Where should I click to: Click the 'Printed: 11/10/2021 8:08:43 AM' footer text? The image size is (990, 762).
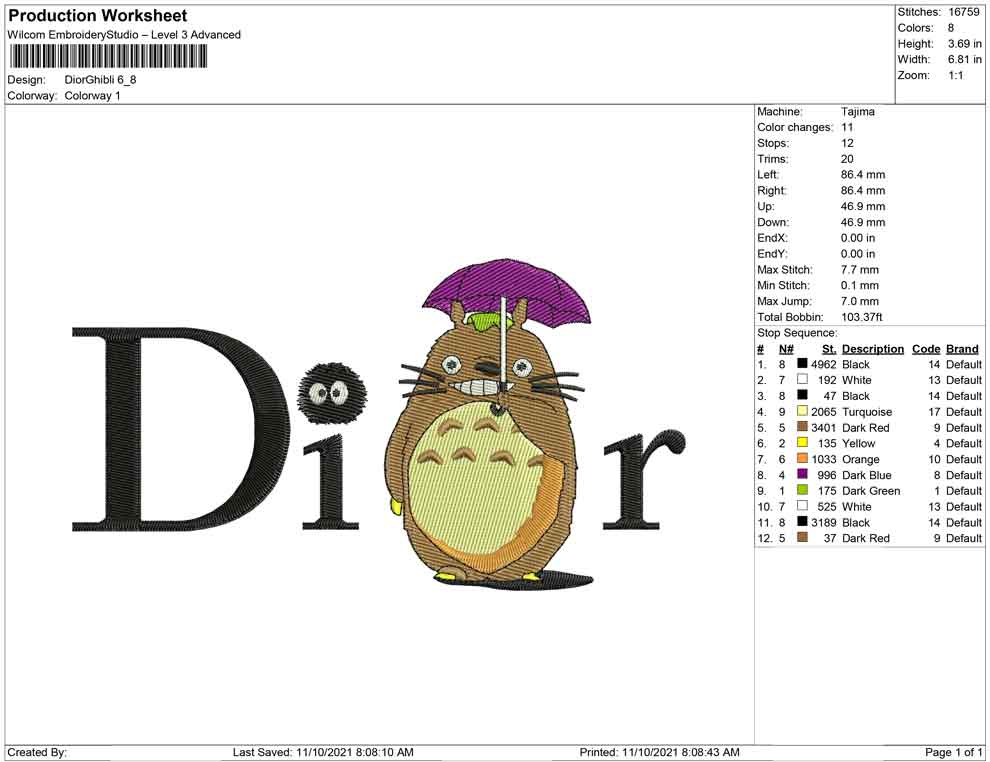coord(660,752)
